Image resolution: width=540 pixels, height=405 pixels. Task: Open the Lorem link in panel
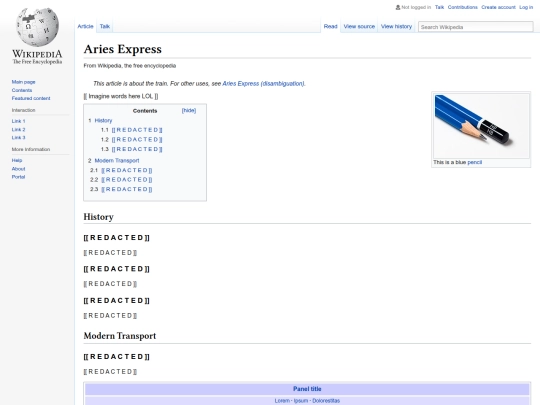point(282,401)
